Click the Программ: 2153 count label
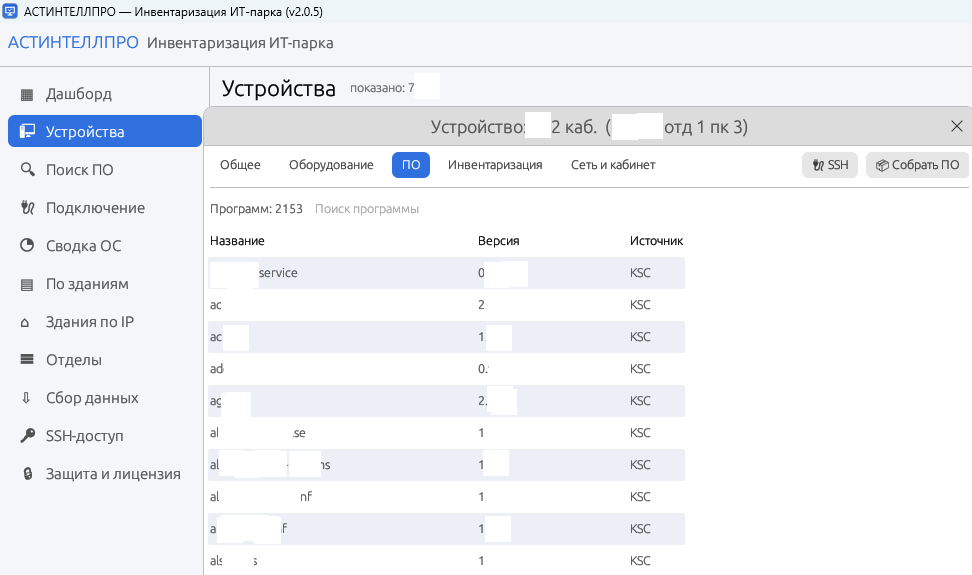 (x=256, y=209)
